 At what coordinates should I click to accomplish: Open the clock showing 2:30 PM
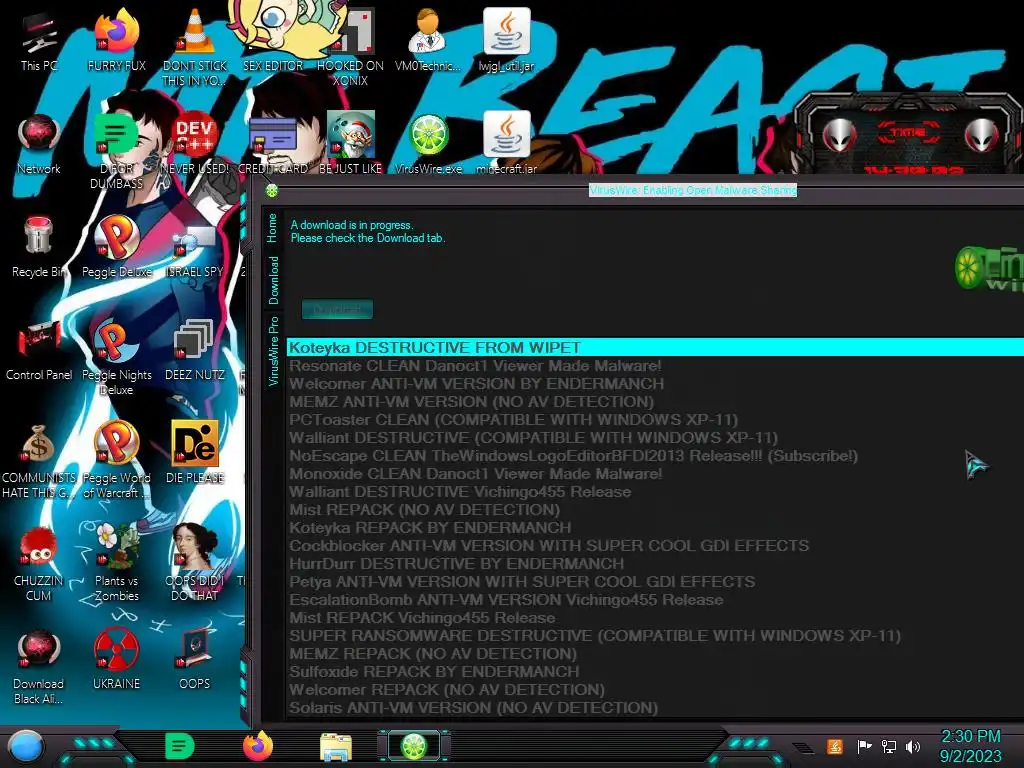coord(970,746)
